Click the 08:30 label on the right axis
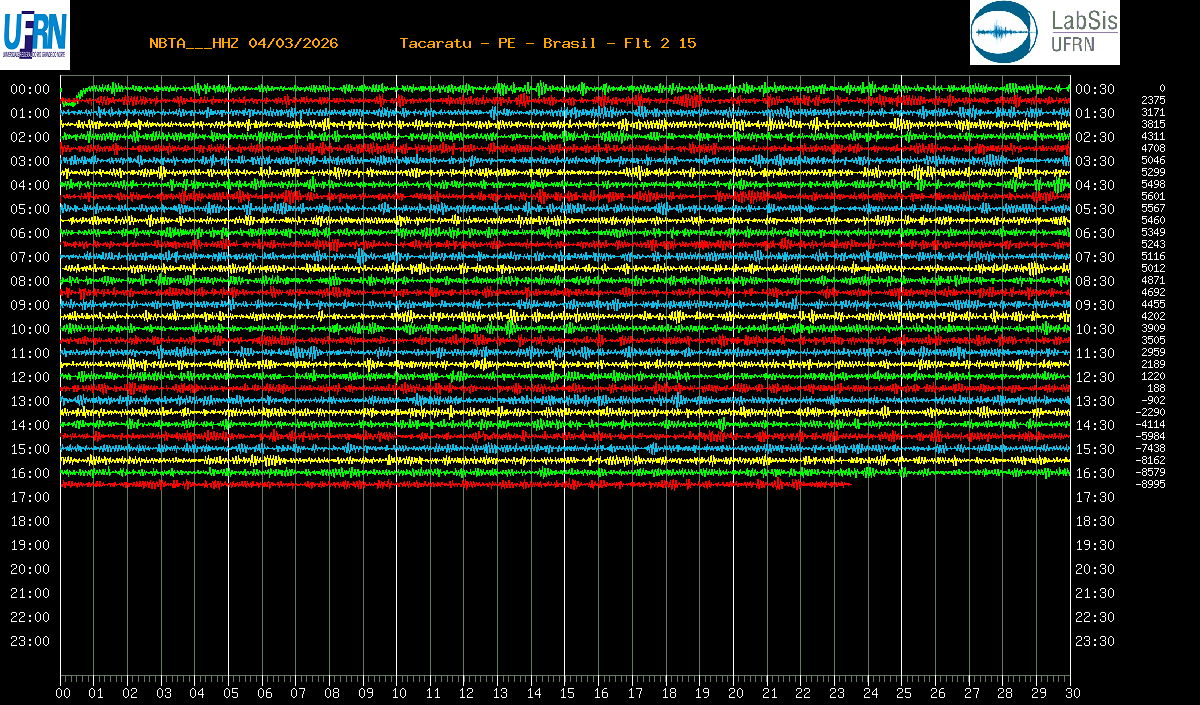Image resolution: width=1200 pixels, height=705 pixels. (x=1095, y=281)
